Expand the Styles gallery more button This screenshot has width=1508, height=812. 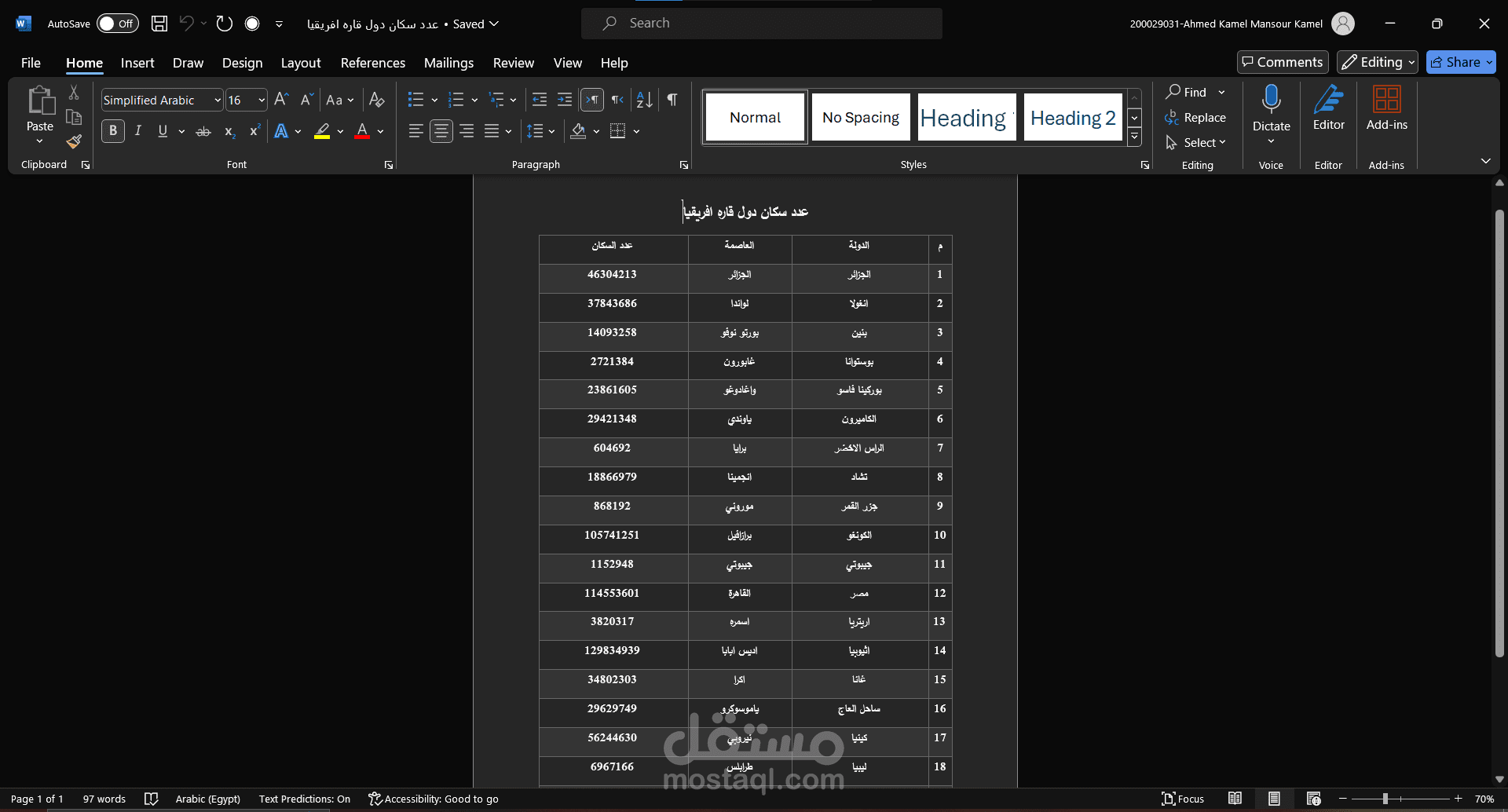tap(1135, 137)
